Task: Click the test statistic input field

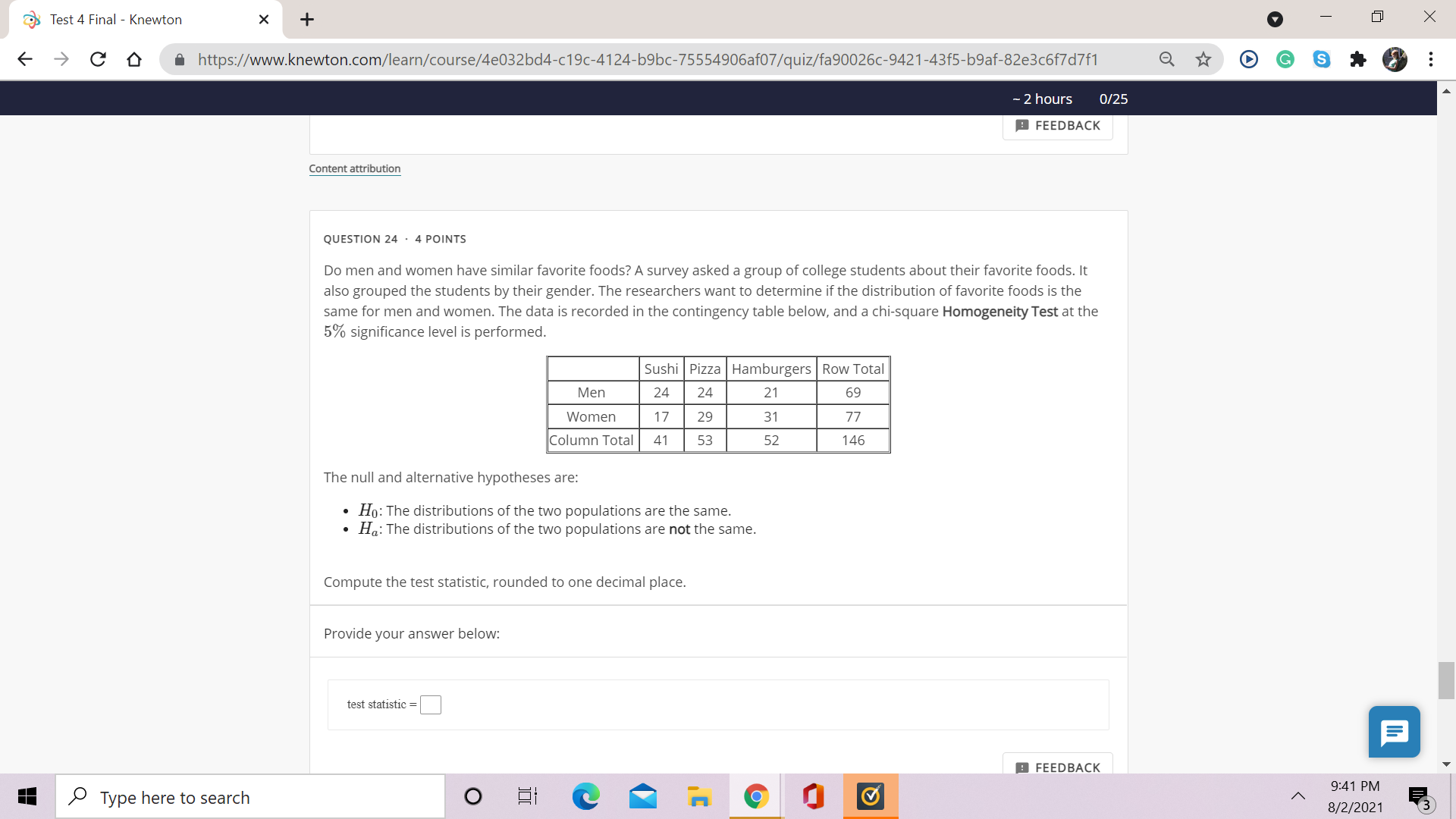Action: (430, 703)
